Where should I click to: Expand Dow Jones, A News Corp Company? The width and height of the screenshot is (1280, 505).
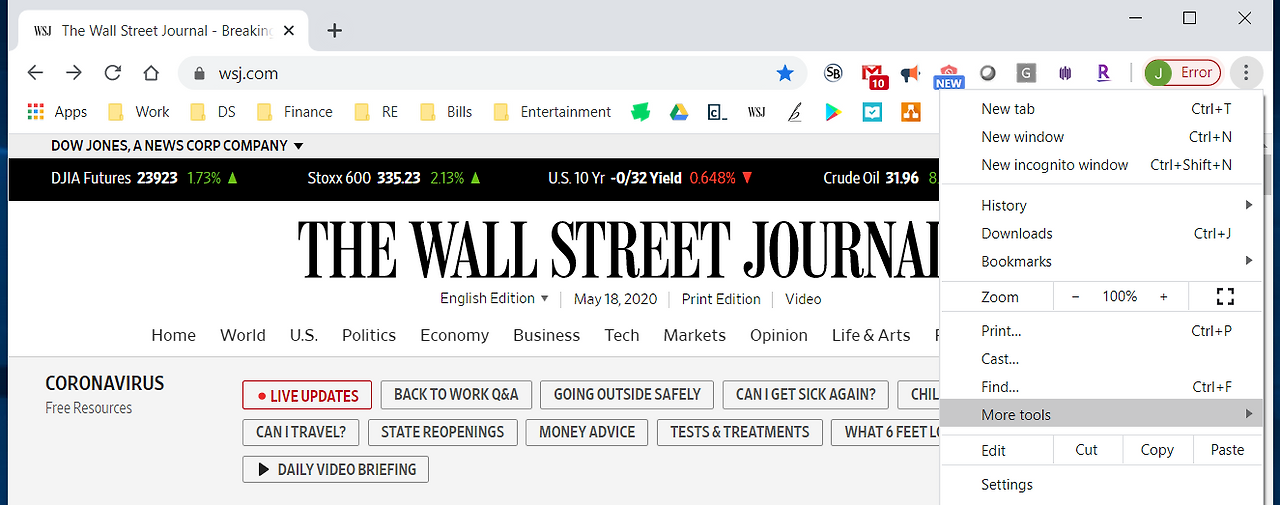point(177,146)
